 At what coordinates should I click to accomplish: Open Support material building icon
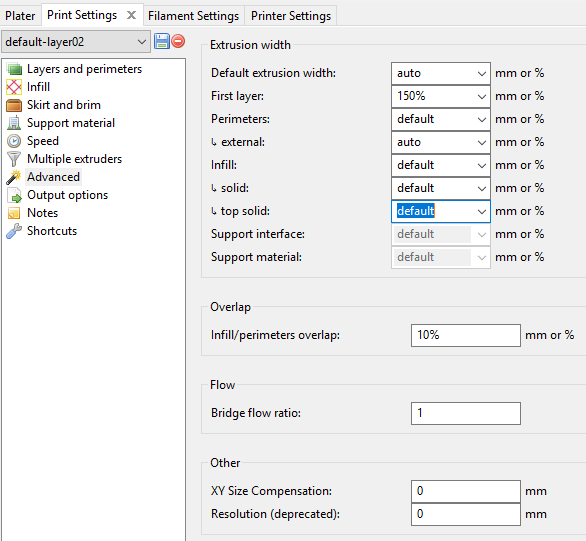14,123
